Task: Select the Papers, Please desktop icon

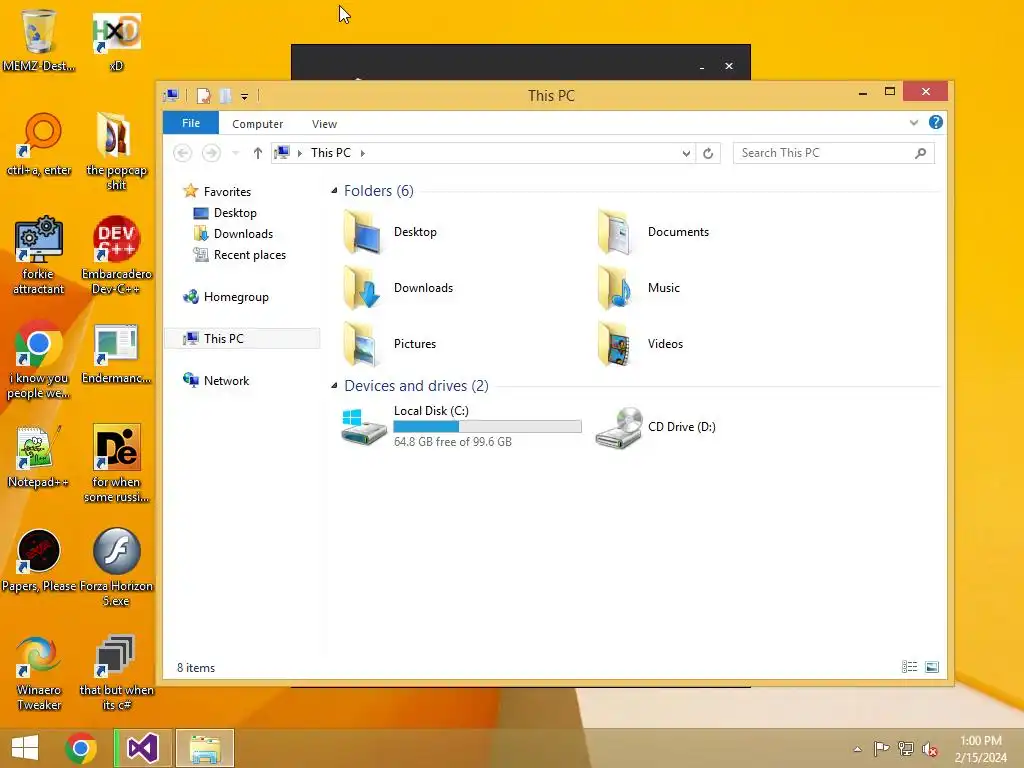Action: (x=39, y=560)
